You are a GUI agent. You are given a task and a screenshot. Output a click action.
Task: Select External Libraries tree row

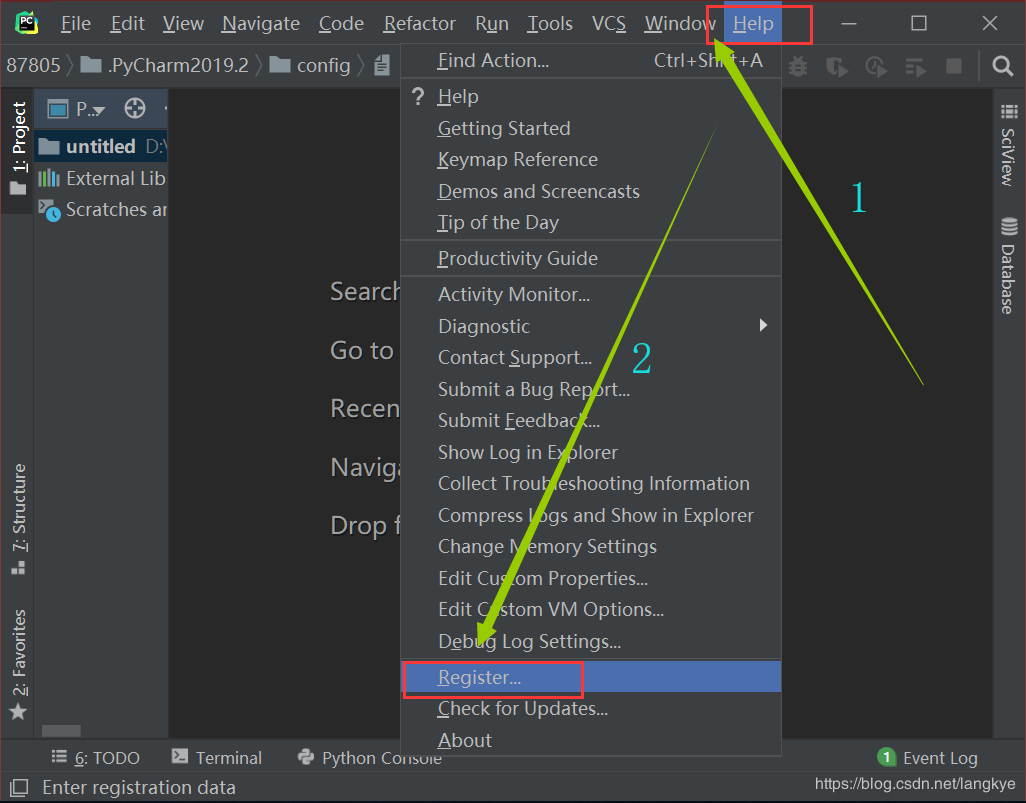click(x=101, y=178)
